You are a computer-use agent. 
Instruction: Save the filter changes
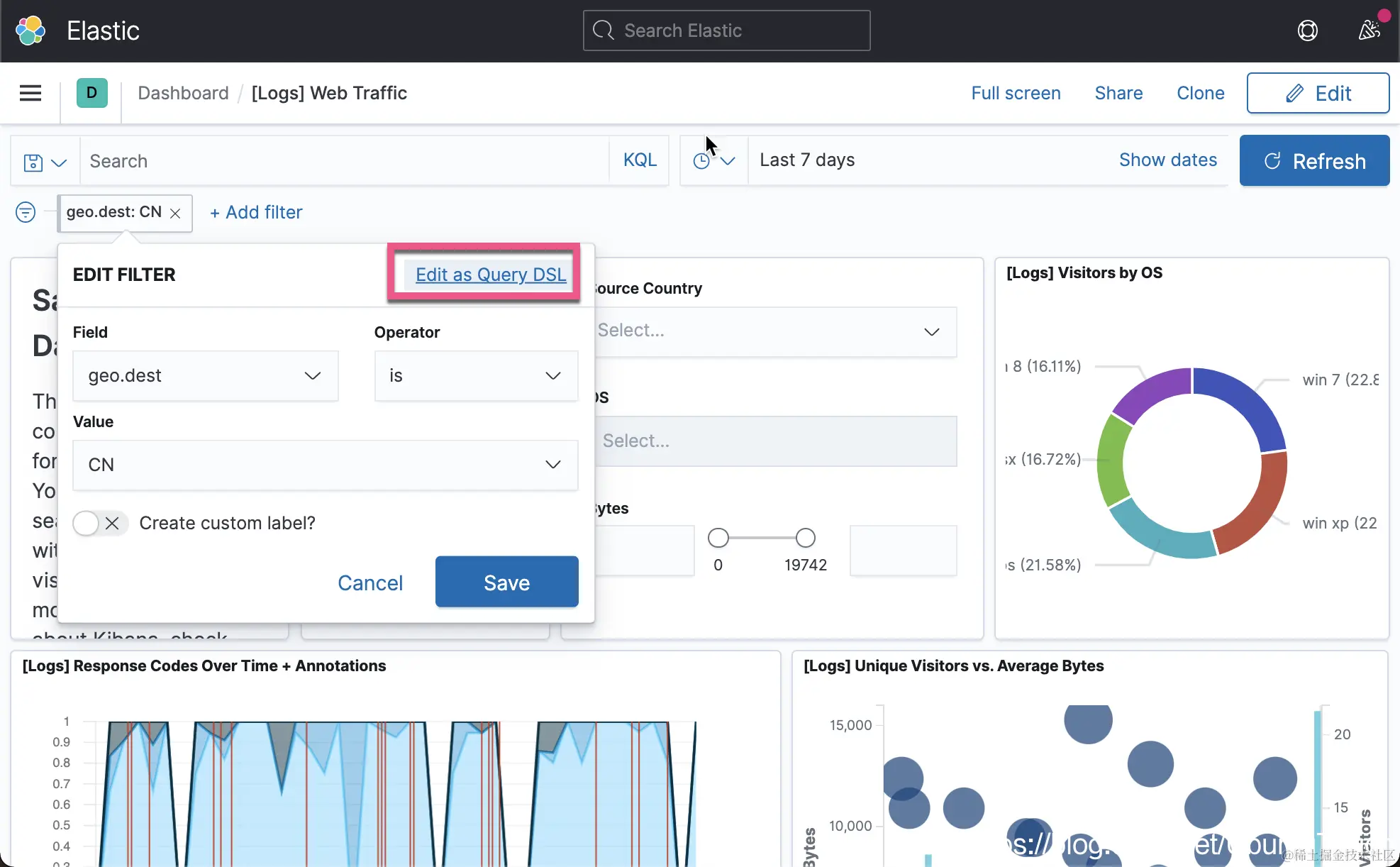tap(506, 582)
